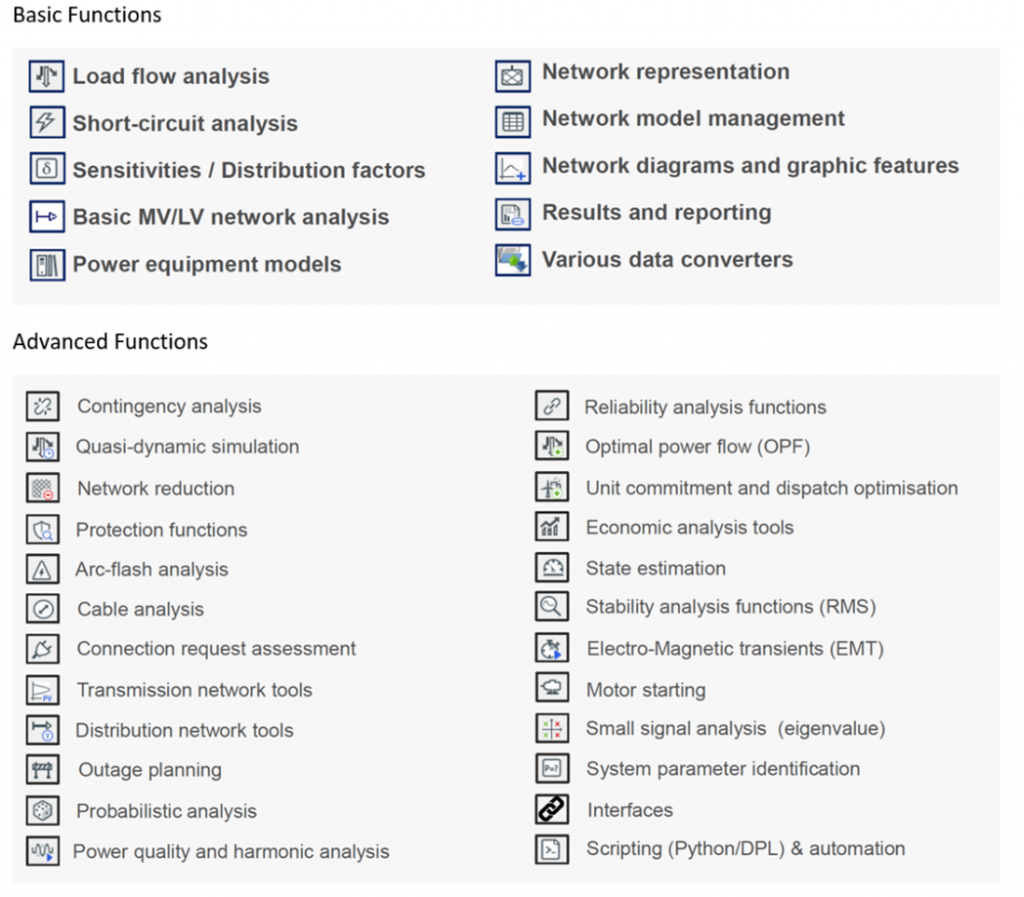Click the Outage planning barrier icon
The height and width of the screenshot is (897, 1024).
tap(43, 770)
